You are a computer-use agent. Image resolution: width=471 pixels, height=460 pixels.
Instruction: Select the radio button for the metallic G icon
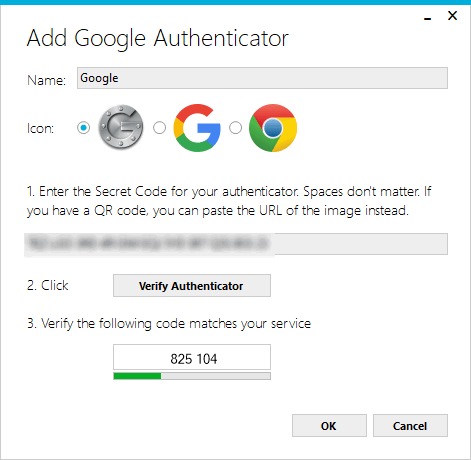[x=83, y=128]
